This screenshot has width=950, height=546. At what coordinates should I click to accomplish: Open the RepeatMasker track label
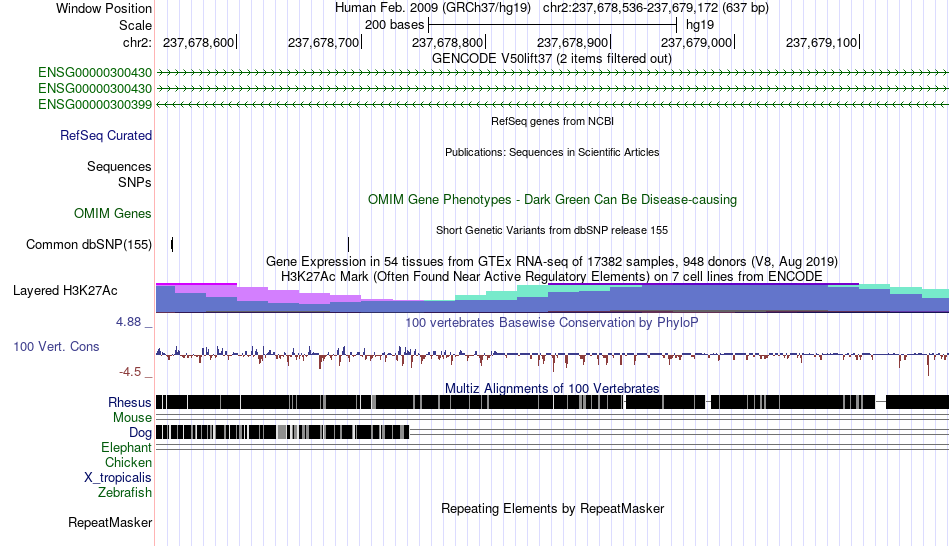tap(110, 522)
